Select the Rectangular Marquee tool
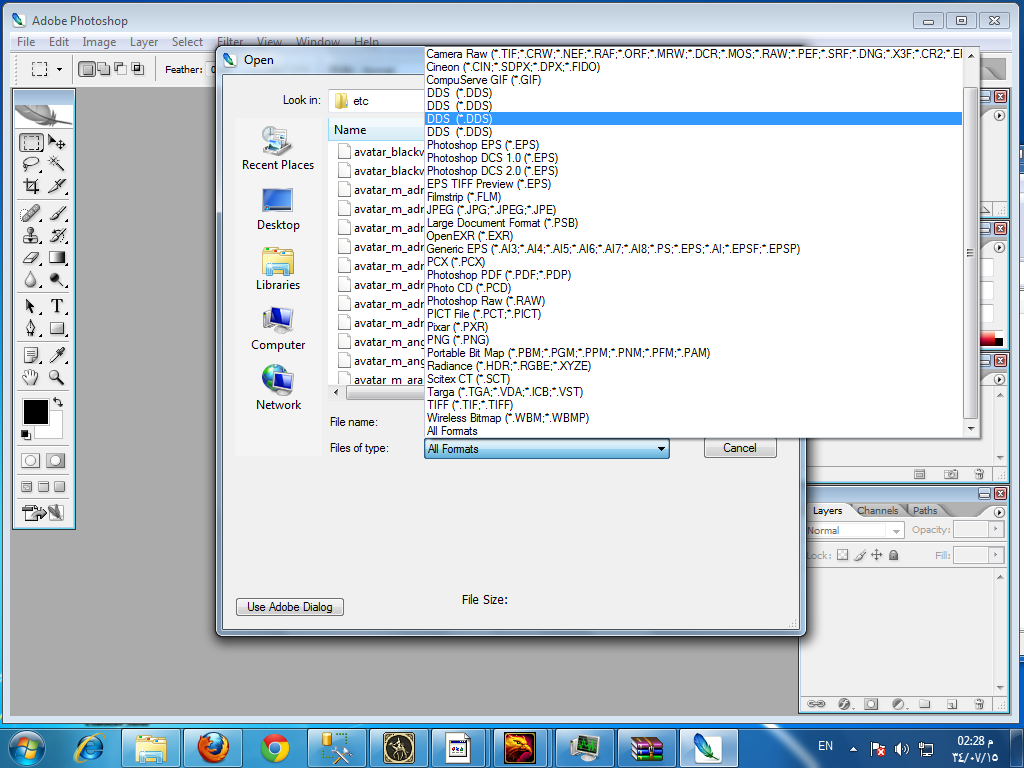This screenshot has height=768, width=1024. click(31, 142)
